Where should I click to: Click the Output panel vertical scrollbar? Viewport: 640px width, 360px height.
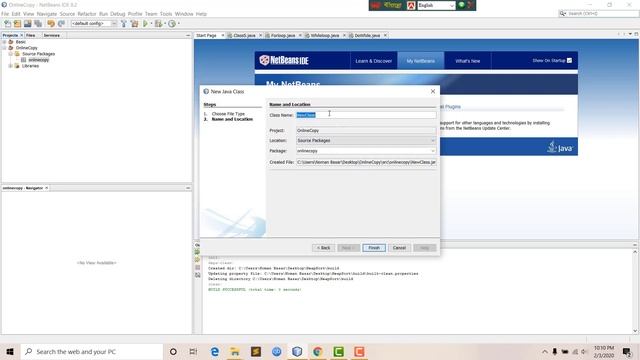pyautogui.click(x=635, y=291)
